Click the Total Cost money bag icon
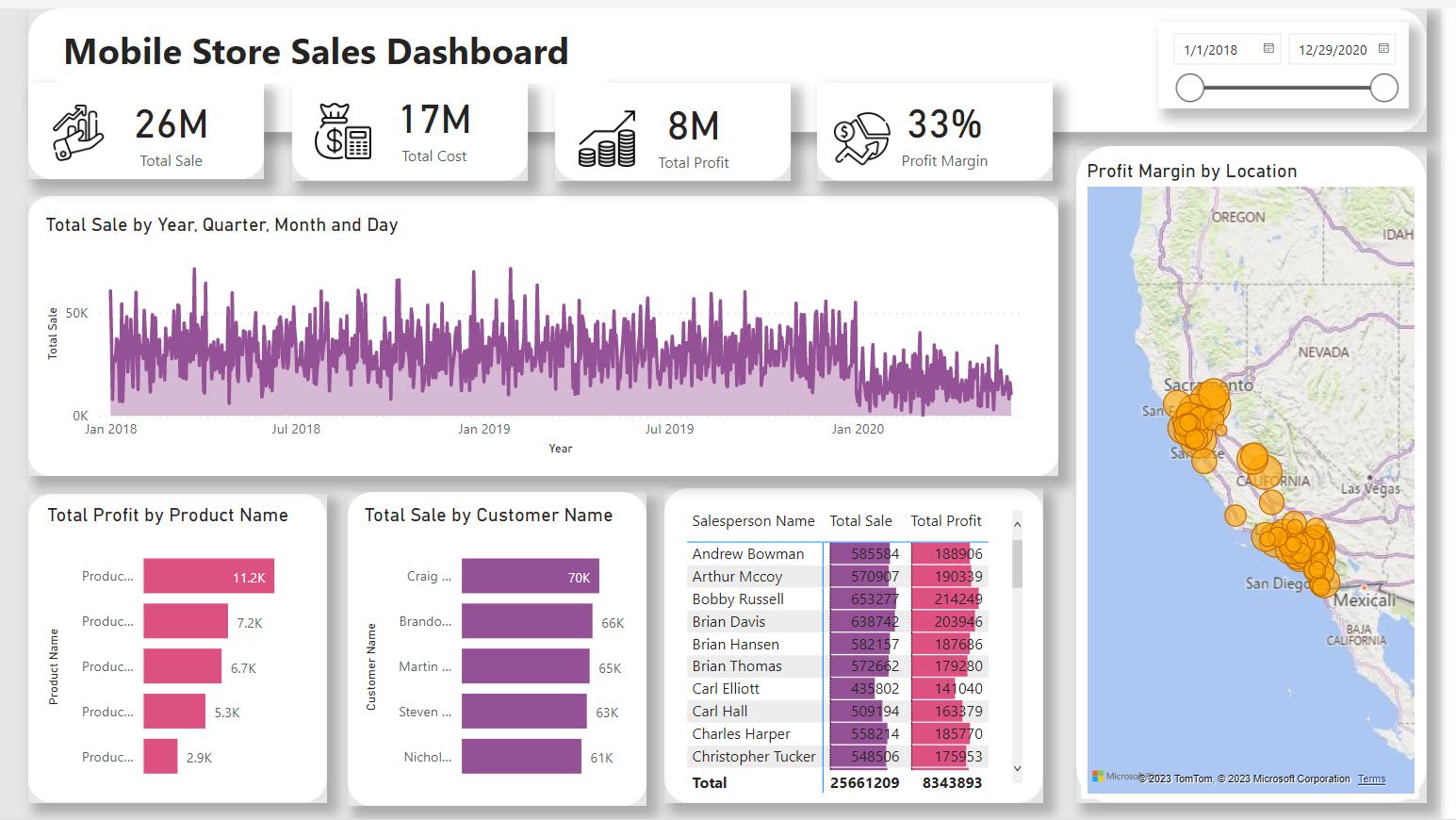 343,132
